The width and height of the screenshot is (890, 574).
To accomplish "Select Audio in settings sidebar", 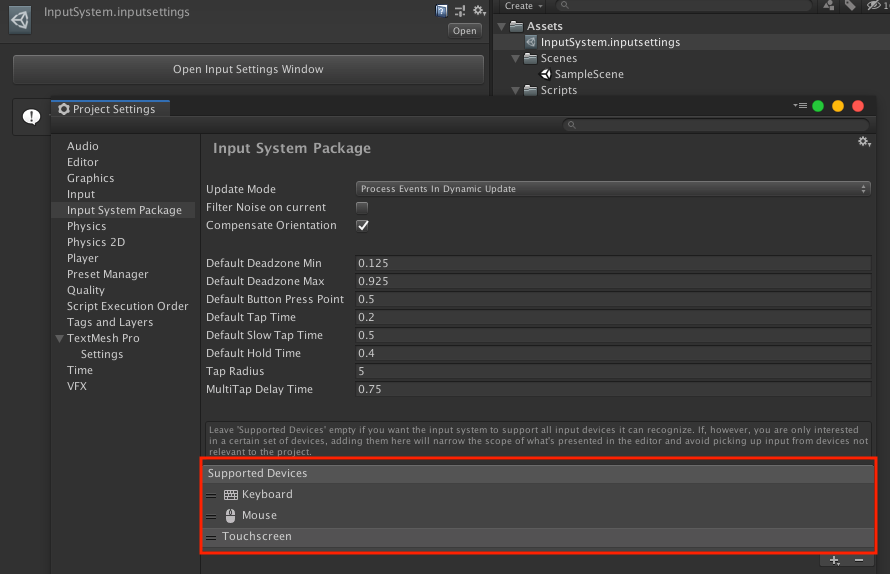I will pyautogui.click(x=83, y=146).
